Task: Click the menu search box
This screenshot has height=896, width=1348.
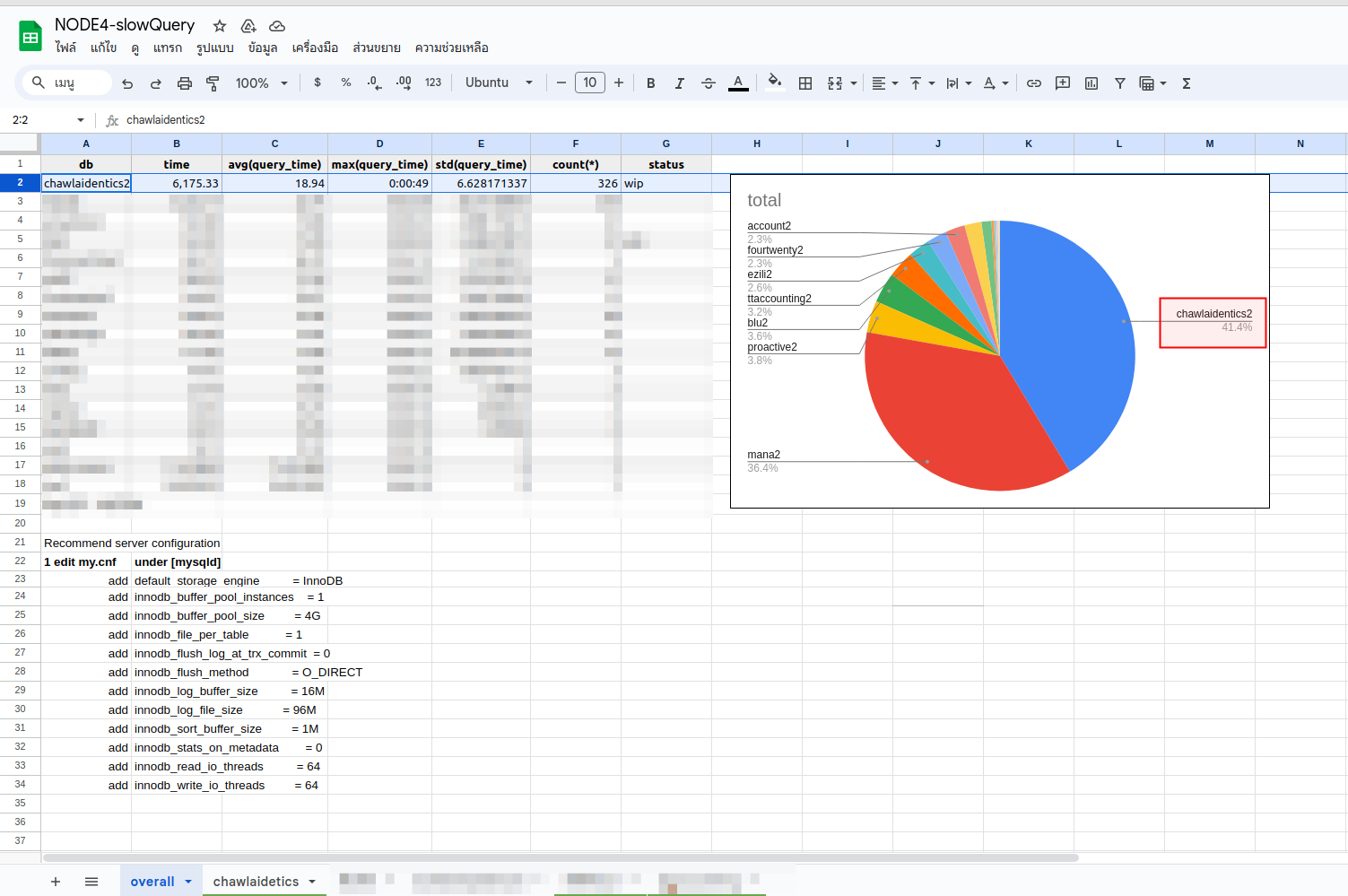Action: tap(67, 83)
